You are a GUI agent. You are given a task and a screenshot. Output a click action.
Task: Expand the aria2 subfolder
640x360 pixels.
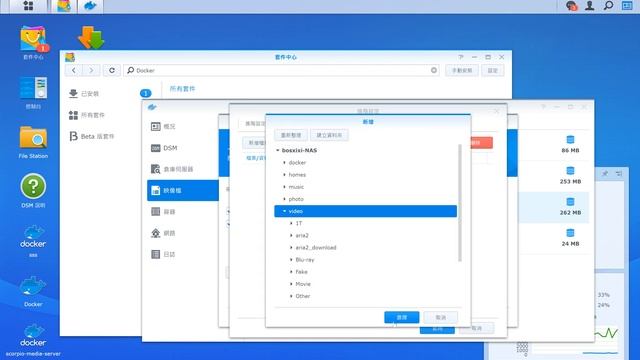point(291,236)
